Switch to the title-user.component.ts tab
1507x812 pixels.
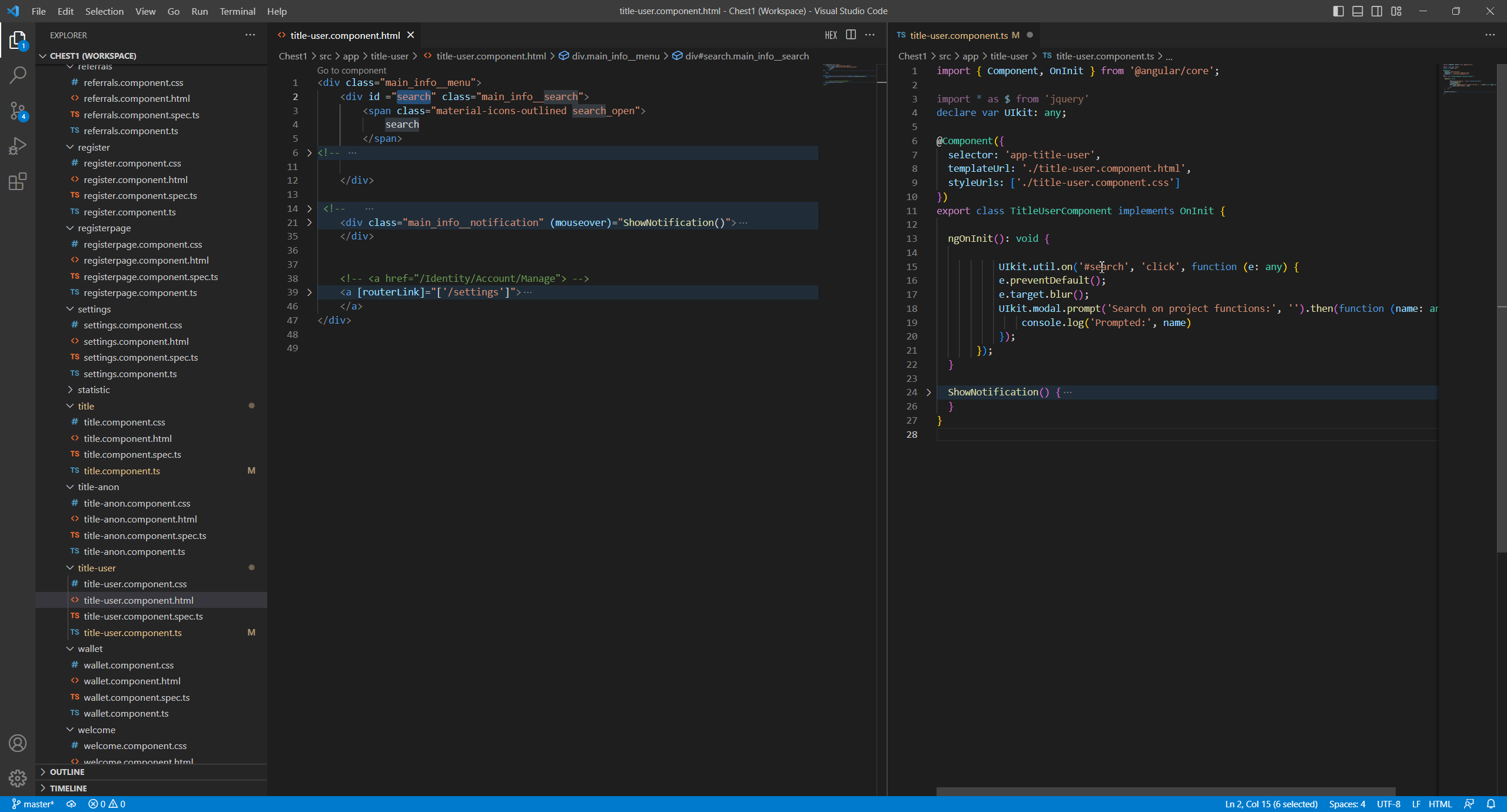[958, 35]
